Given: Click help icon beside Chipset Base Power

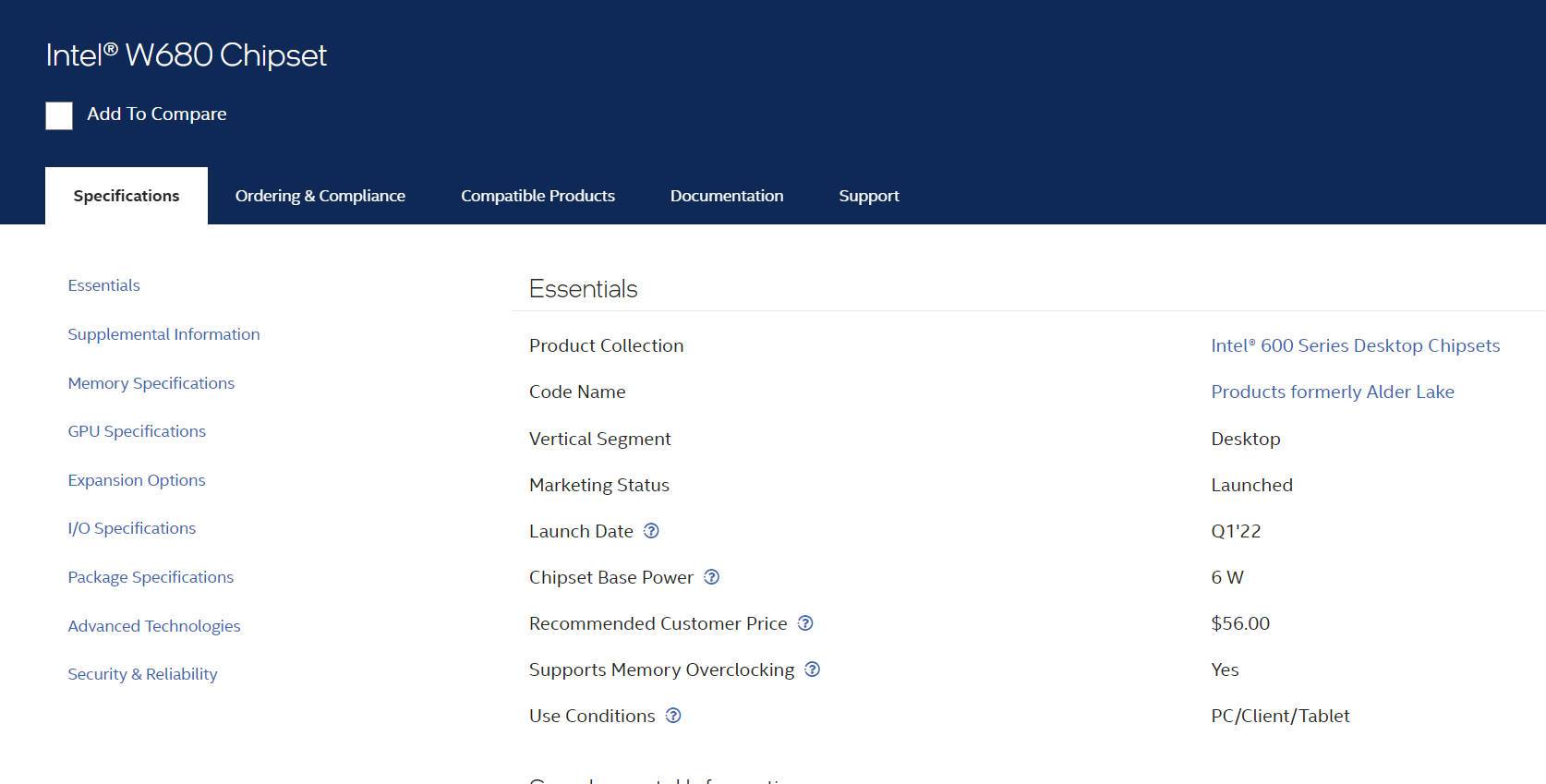Looking at the screenshot, I should click(711, 577).
